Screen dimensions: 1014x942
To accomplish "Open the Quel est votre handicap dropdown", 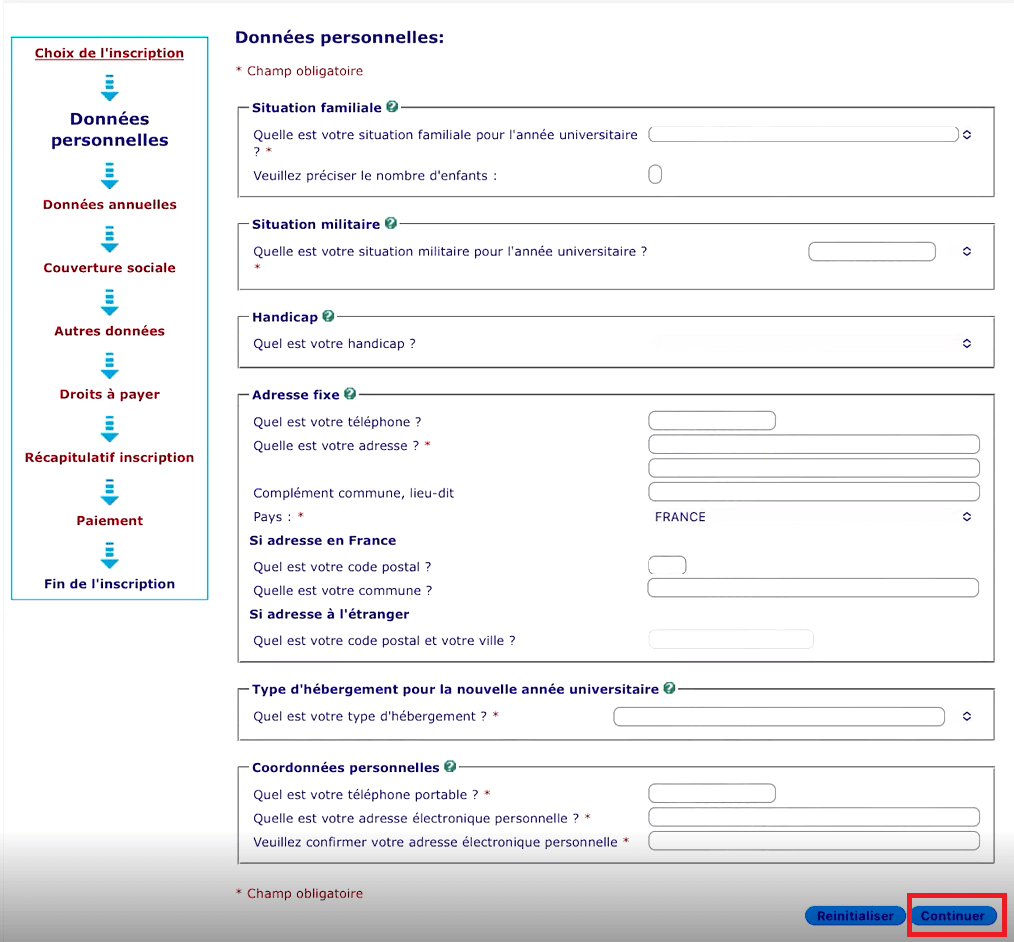I will 810,343.
